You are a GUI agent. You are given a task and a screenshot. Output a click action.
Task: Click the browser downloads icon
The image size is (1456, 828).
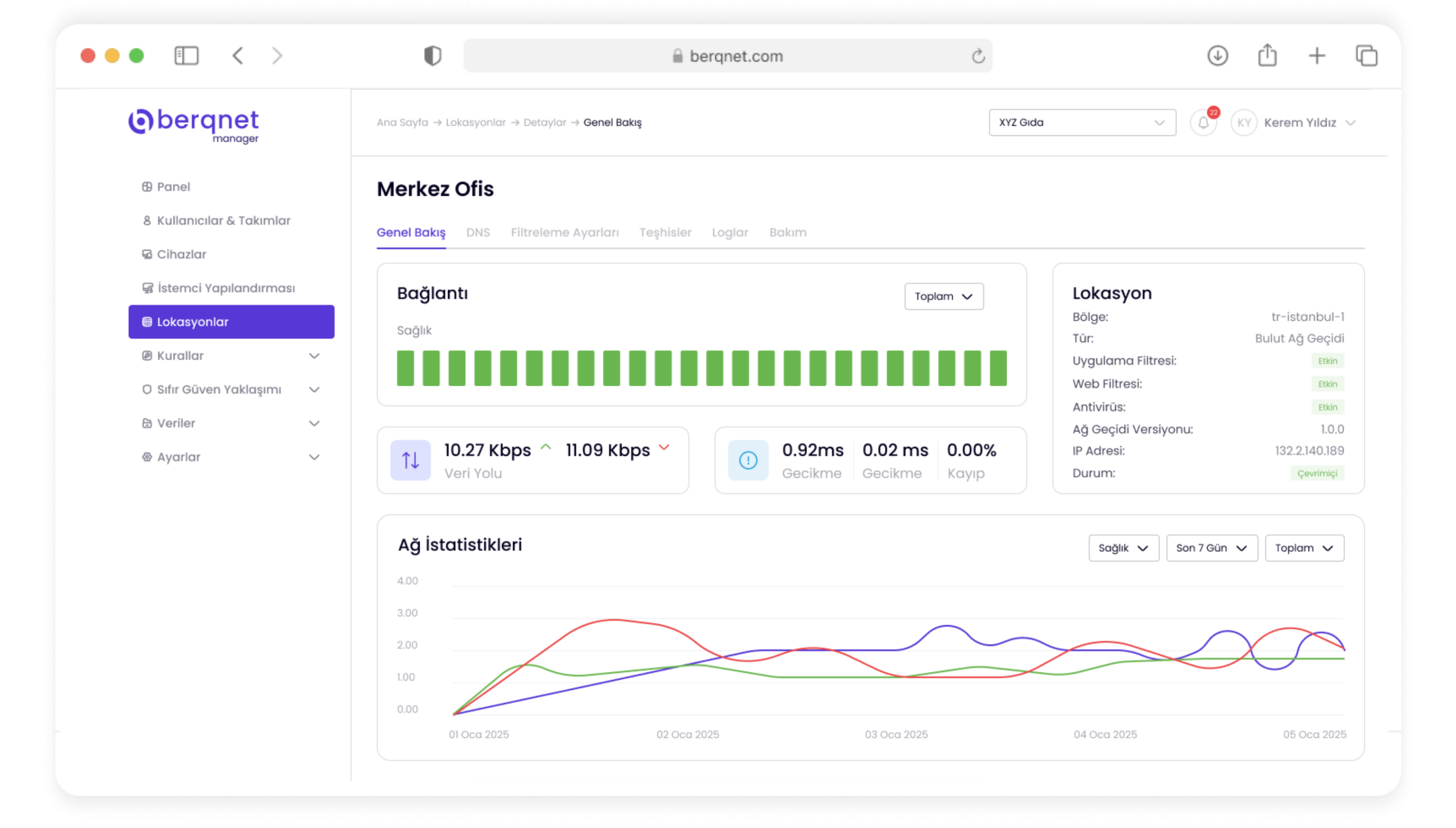tap(1217, 56)
